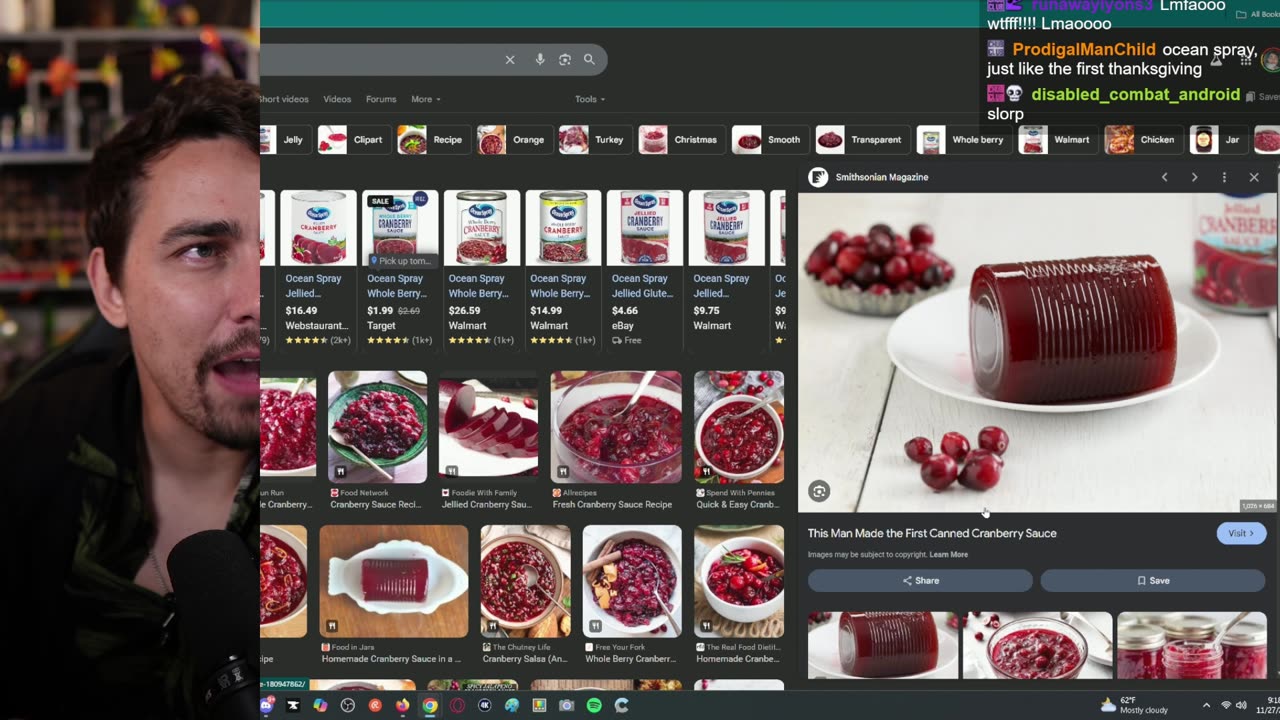Expand the More search categories dropdown
The image size is (1280, 720).
(425, 99)
